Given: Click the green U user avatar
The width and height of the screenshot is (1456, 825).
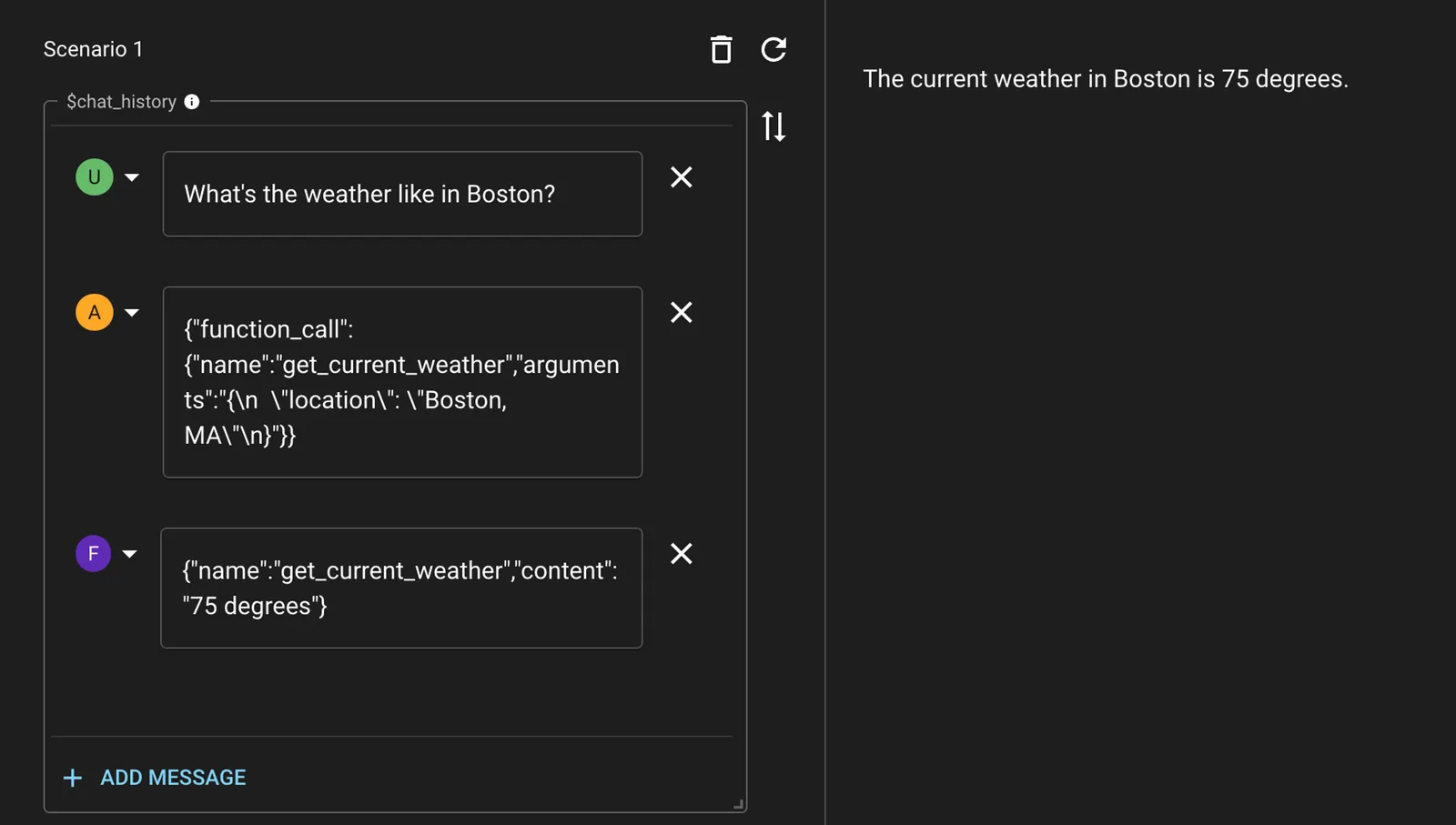Looking at the screenshot, I should [95, 177].
